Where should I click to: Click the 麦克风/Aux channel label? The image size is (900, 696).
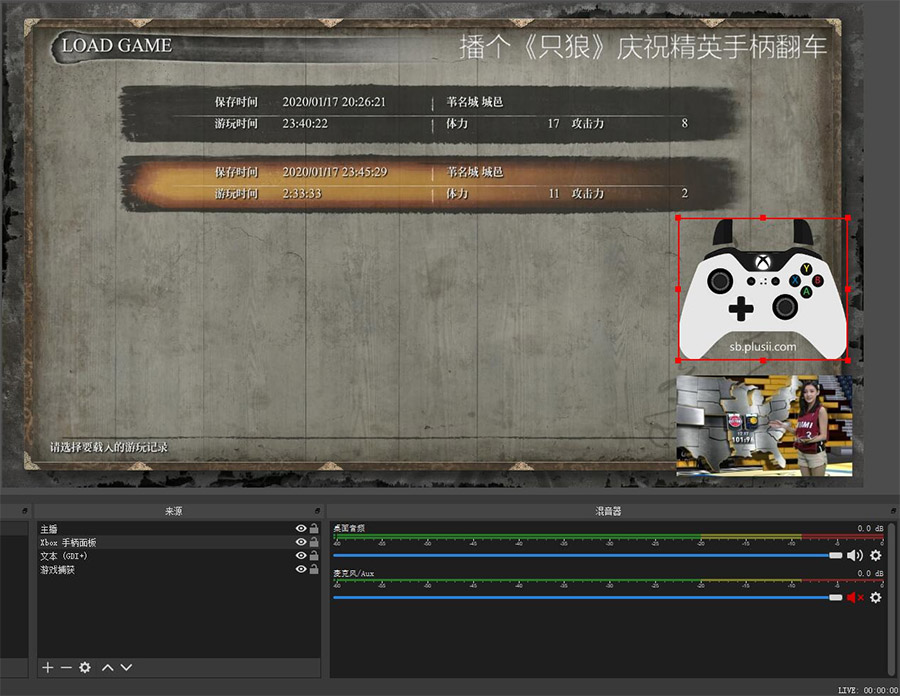354,573
